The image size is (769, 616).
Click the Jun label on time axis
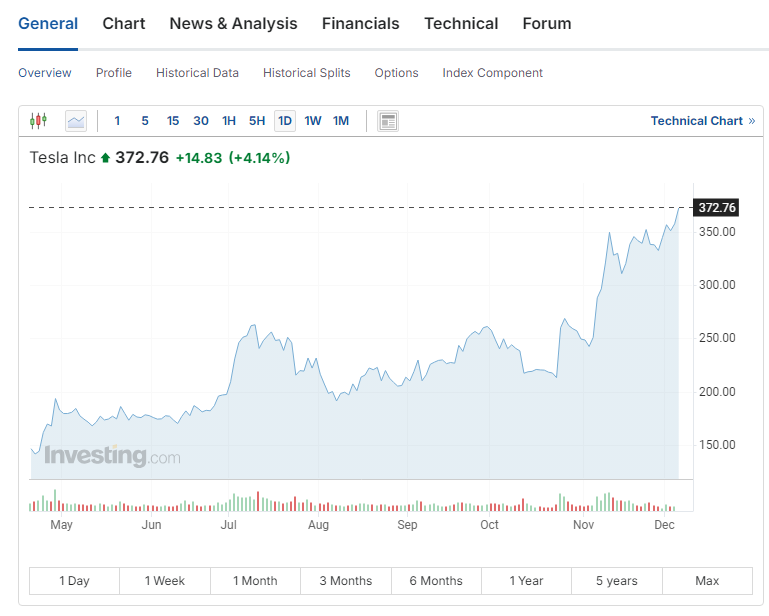[x=151, y=525]
